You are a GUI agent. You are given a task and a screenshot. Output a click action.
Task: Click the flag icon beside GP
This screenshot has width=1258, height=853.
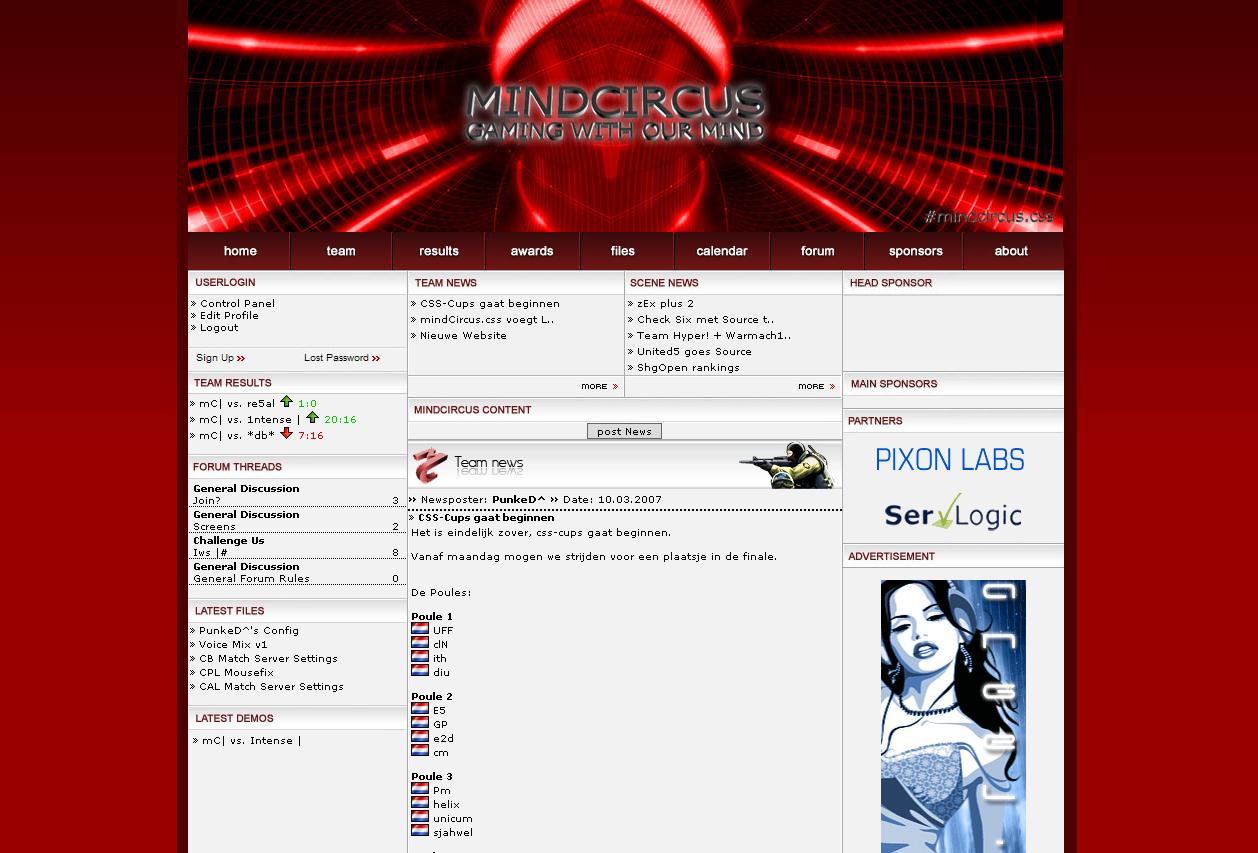pos(420,723)
